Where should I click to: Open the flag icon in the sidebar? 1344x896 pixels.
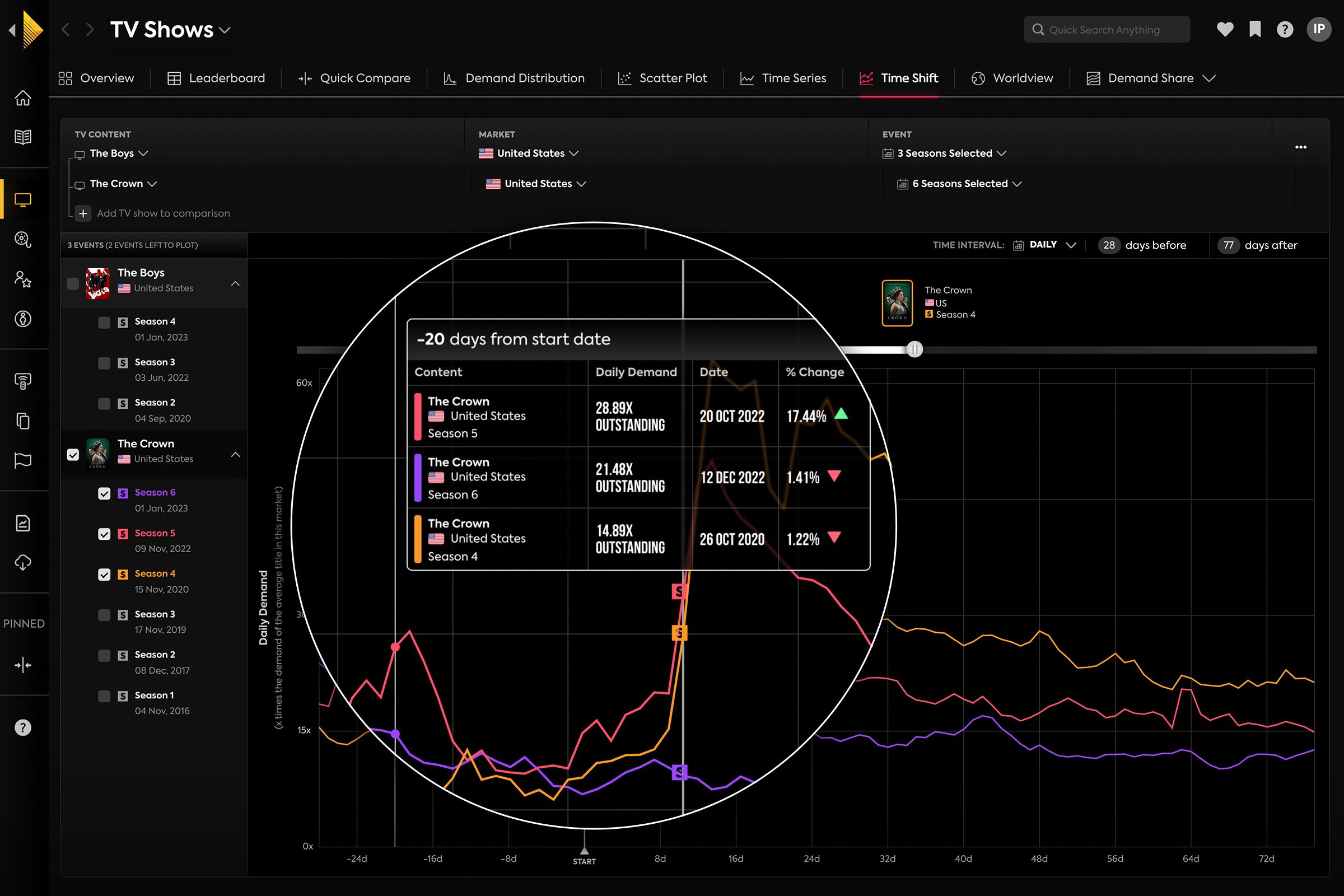coord(23,460)
